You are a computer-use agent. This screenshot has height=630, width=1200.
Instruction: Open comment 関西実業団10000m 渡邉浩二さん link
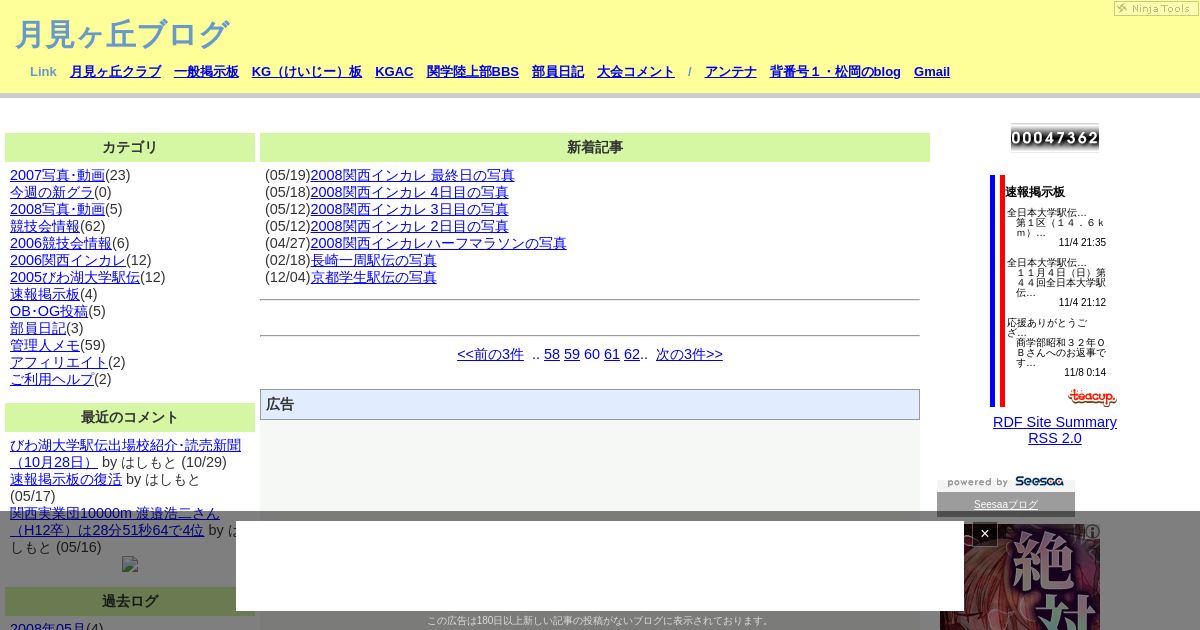pos(114,521)
